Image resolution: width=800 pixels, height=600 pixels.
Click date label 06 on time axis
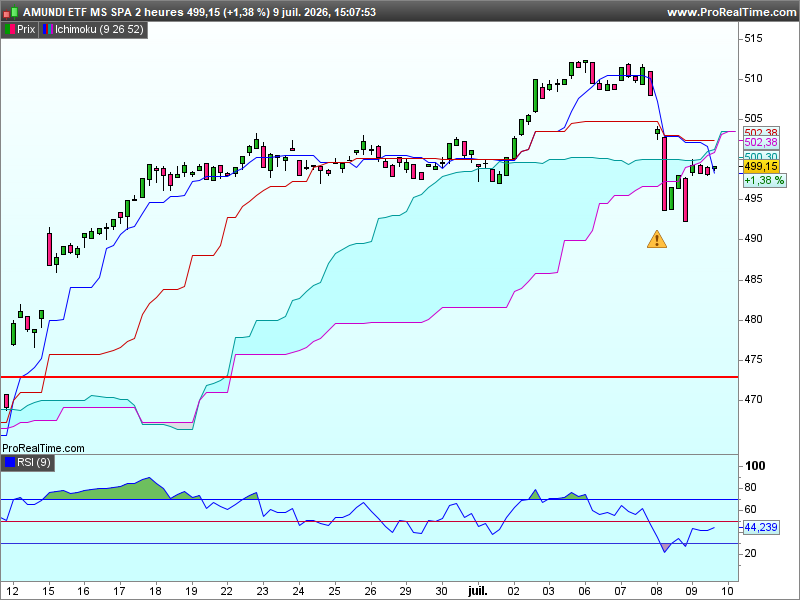585,591
